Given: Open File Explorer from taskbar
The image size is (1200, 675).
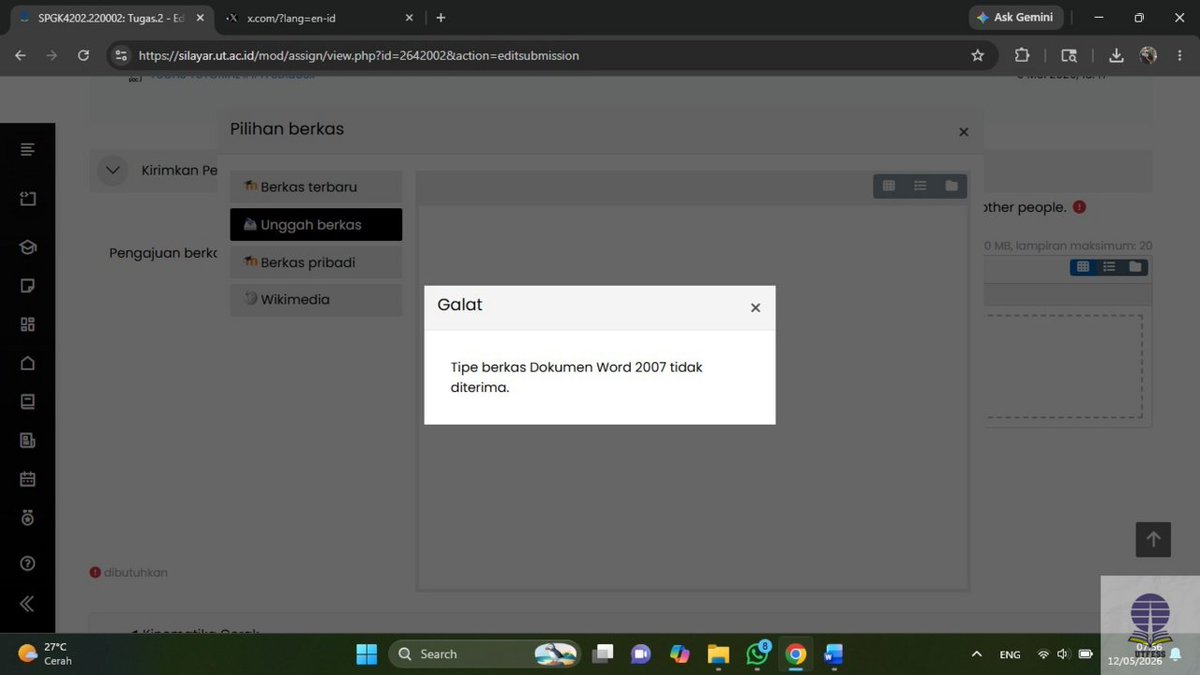Looking at the screenshot, I should (x=718, y=654).
